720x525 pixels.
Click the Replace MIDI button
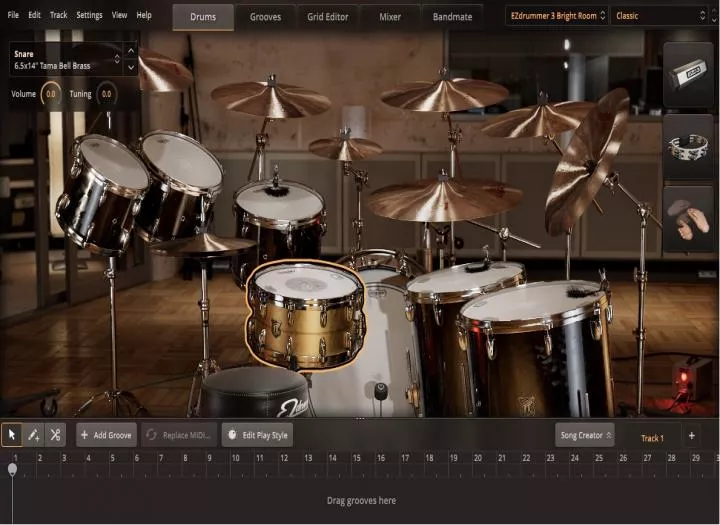180,435
